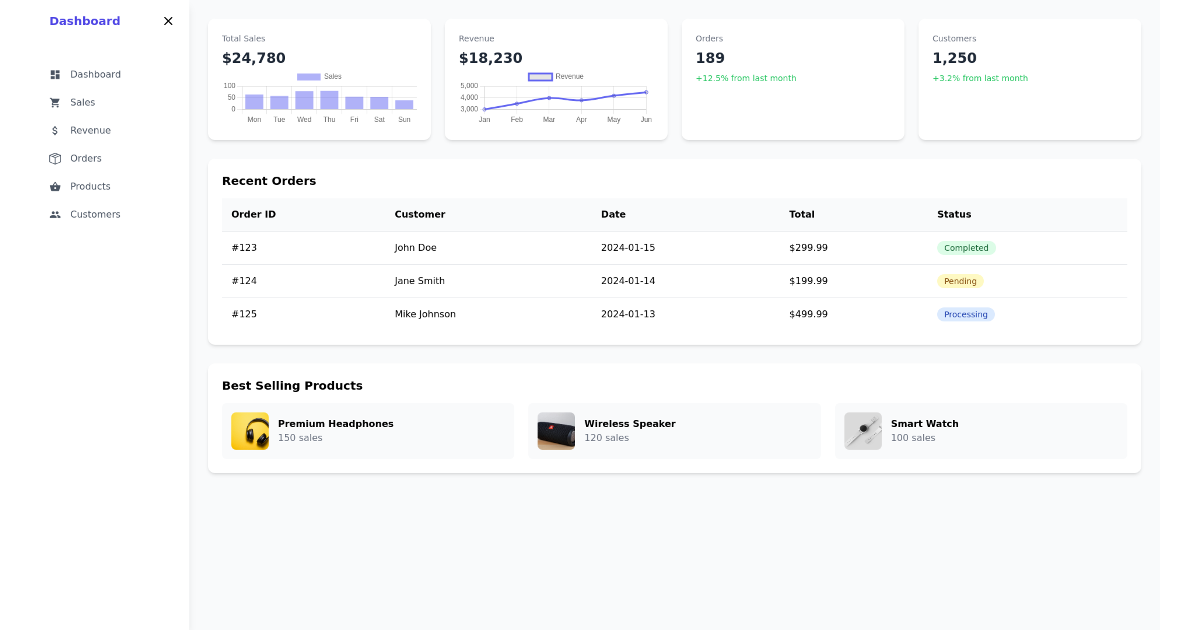Select the Customers menu entry
This screenshot has height=630, width=1200.
coord(95,214)
